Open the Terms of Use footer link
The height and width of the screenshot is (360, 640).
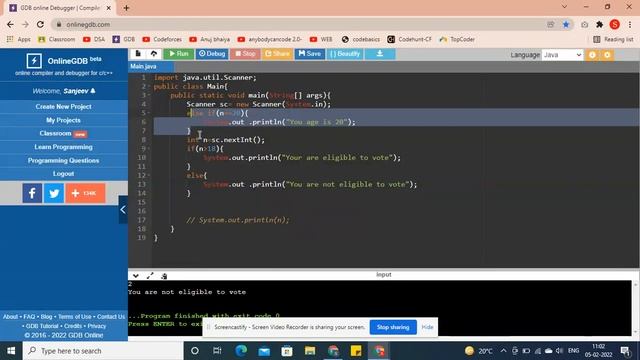point(74,317)
